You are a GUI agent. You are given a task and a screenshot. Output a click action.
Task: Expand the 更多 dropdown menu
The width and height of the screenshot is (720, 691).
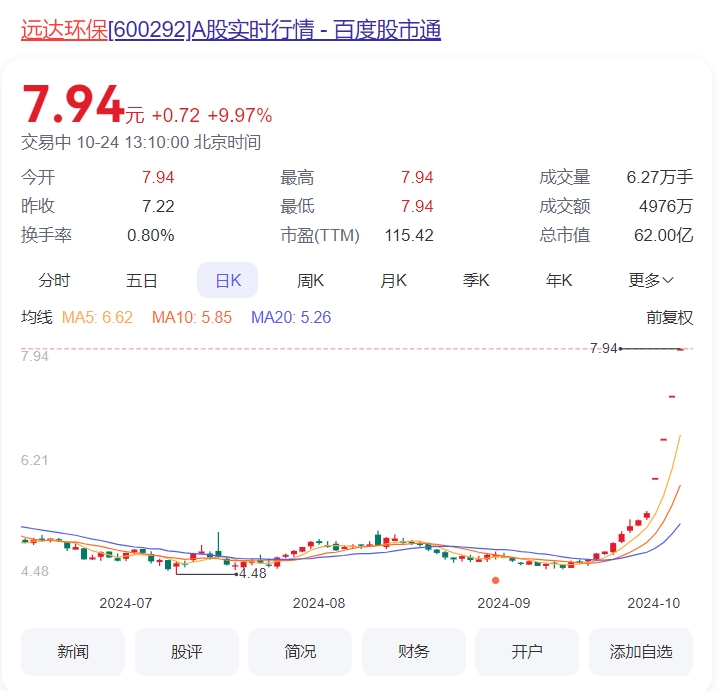650,280
